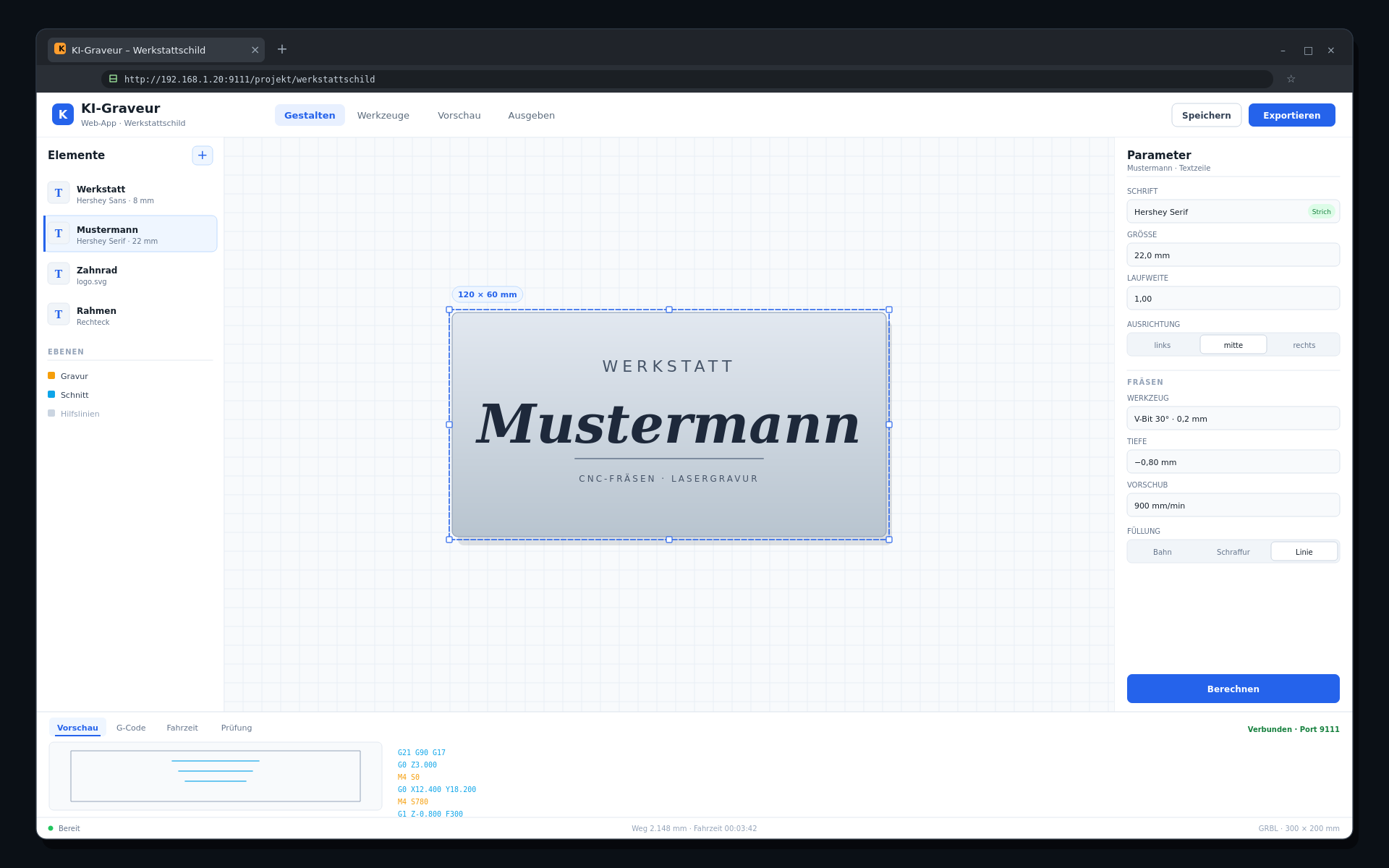Close the KI-Graveur browser tab

tap(255, 50)
